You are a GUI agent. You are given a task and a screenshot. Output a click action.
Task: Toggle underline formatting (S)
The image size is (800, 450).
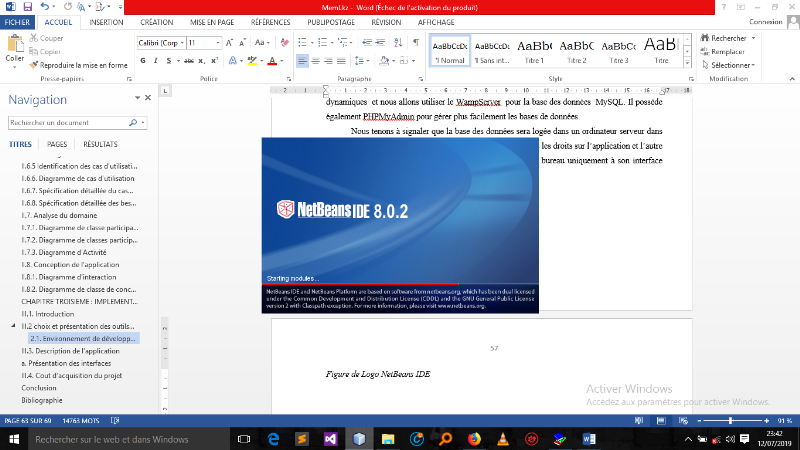[170, 61]
